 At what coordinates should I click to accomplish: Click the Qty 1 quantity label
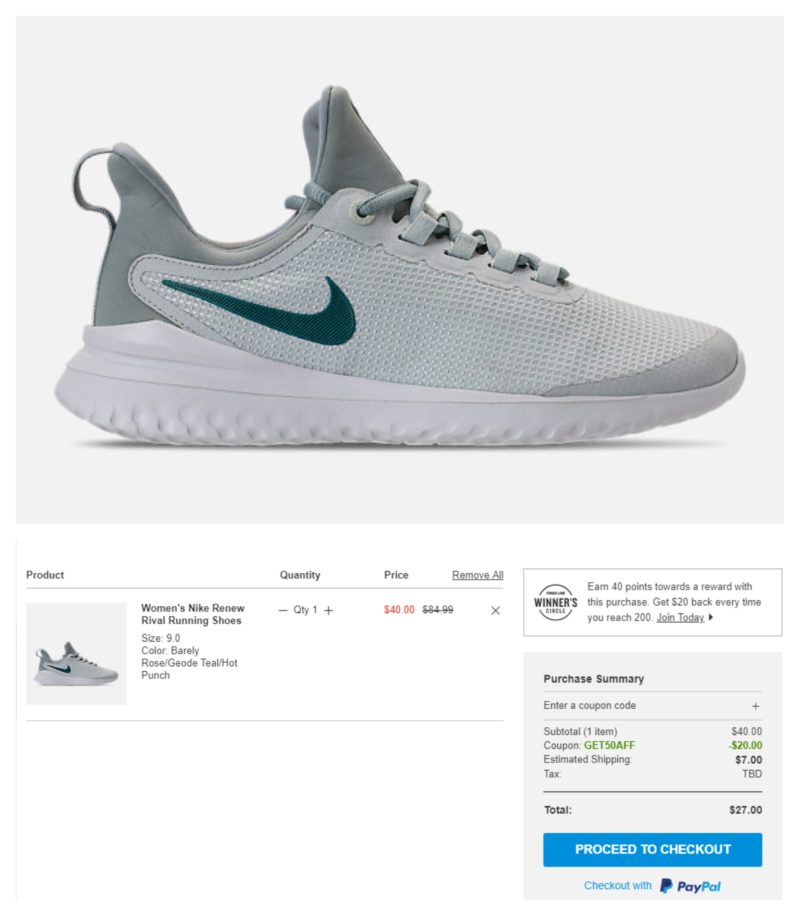point(305,610)
